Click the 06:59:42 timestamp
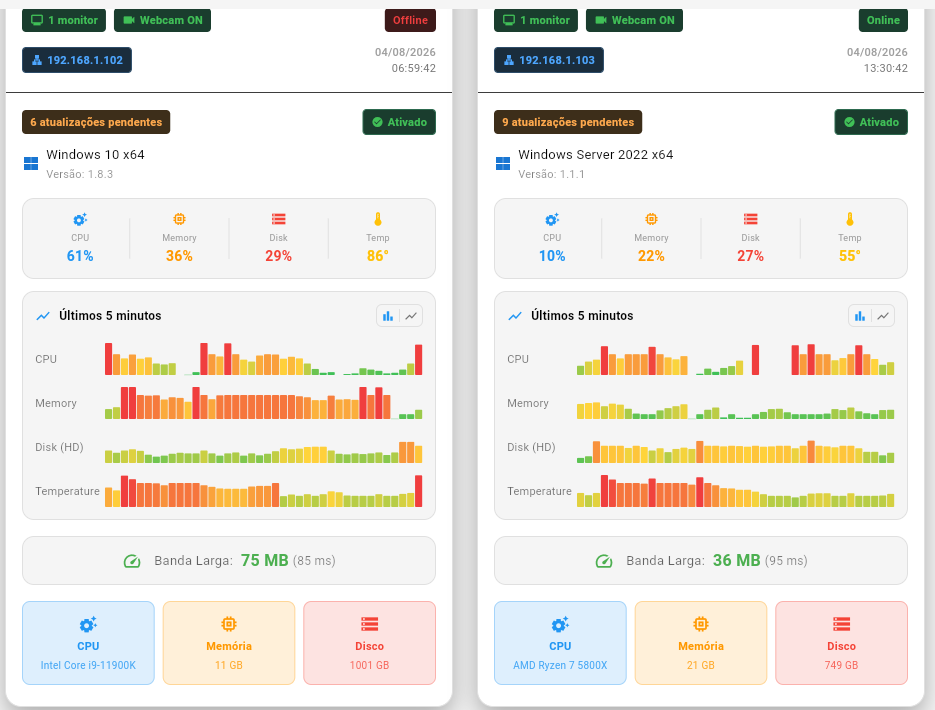 414,68
